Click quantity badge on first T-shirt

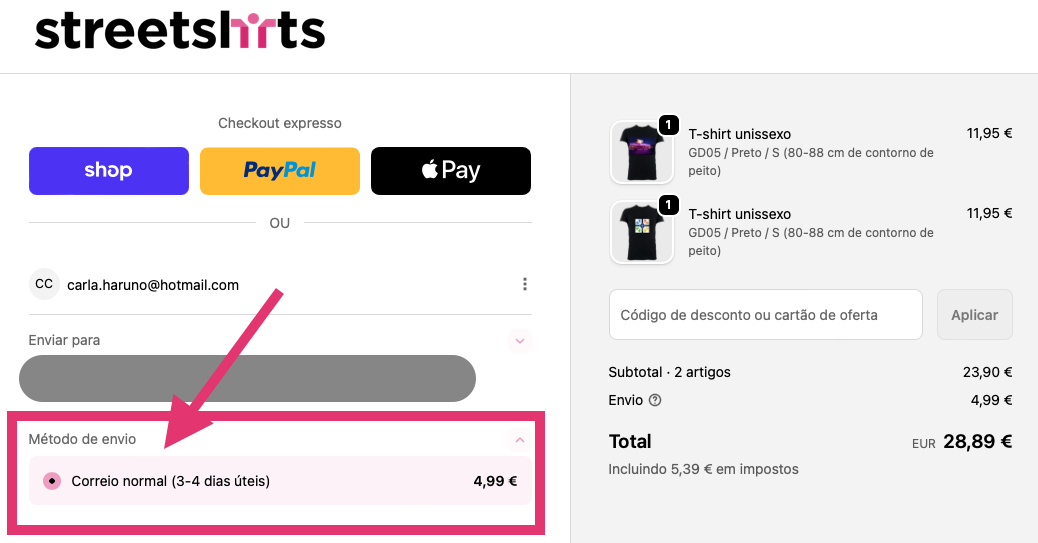point(669,126)
